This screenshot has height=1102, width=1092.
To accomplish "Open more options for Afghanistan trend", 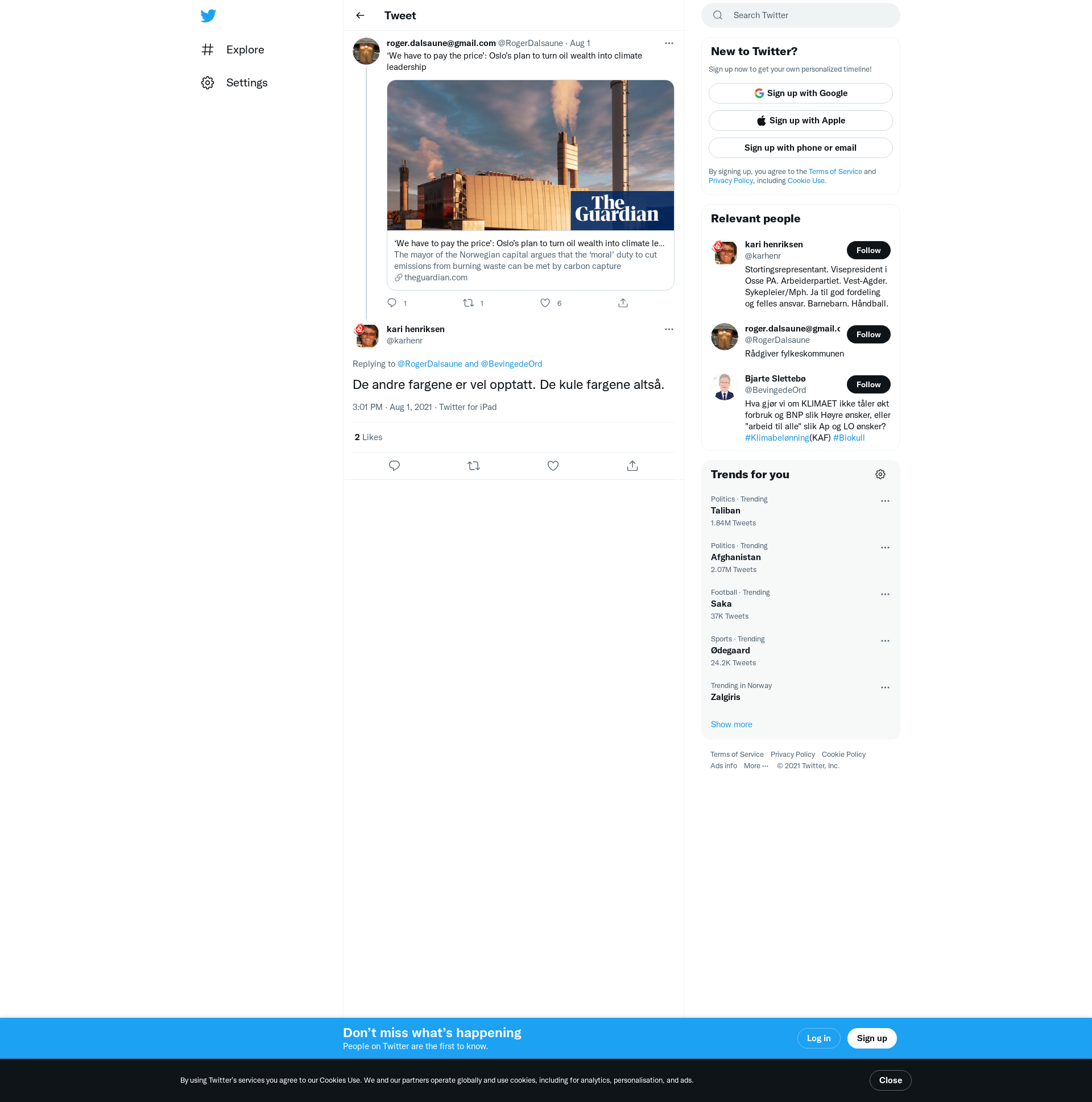I will coord(884,548).
